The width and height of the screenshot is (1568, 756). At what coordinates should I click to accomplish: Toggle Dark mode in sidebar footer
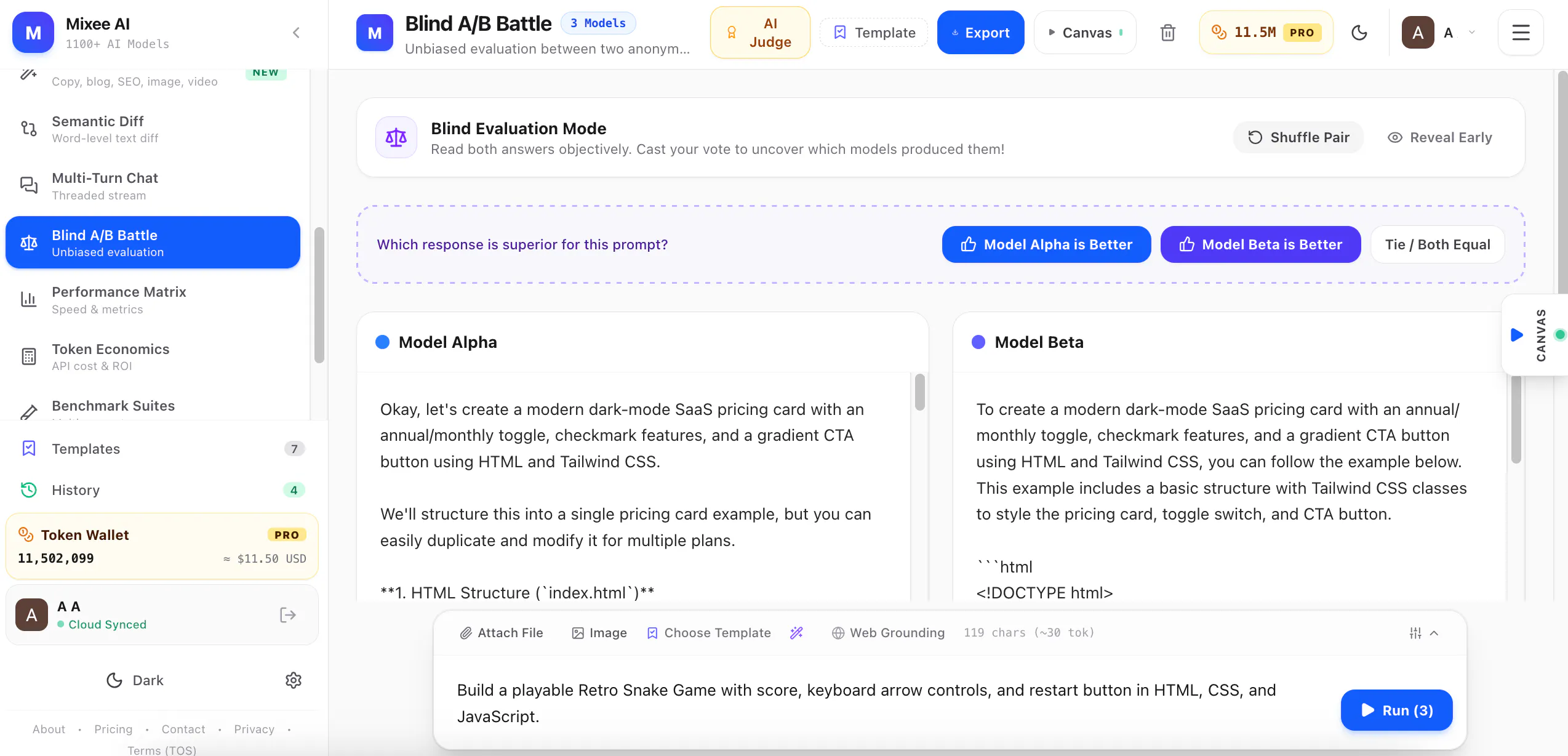click(x=135, y=680)
